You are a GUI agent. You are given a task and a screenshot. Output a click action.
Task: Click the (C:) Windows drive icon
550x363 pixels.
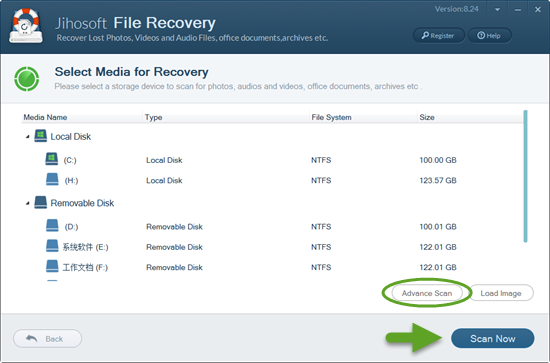52,159
